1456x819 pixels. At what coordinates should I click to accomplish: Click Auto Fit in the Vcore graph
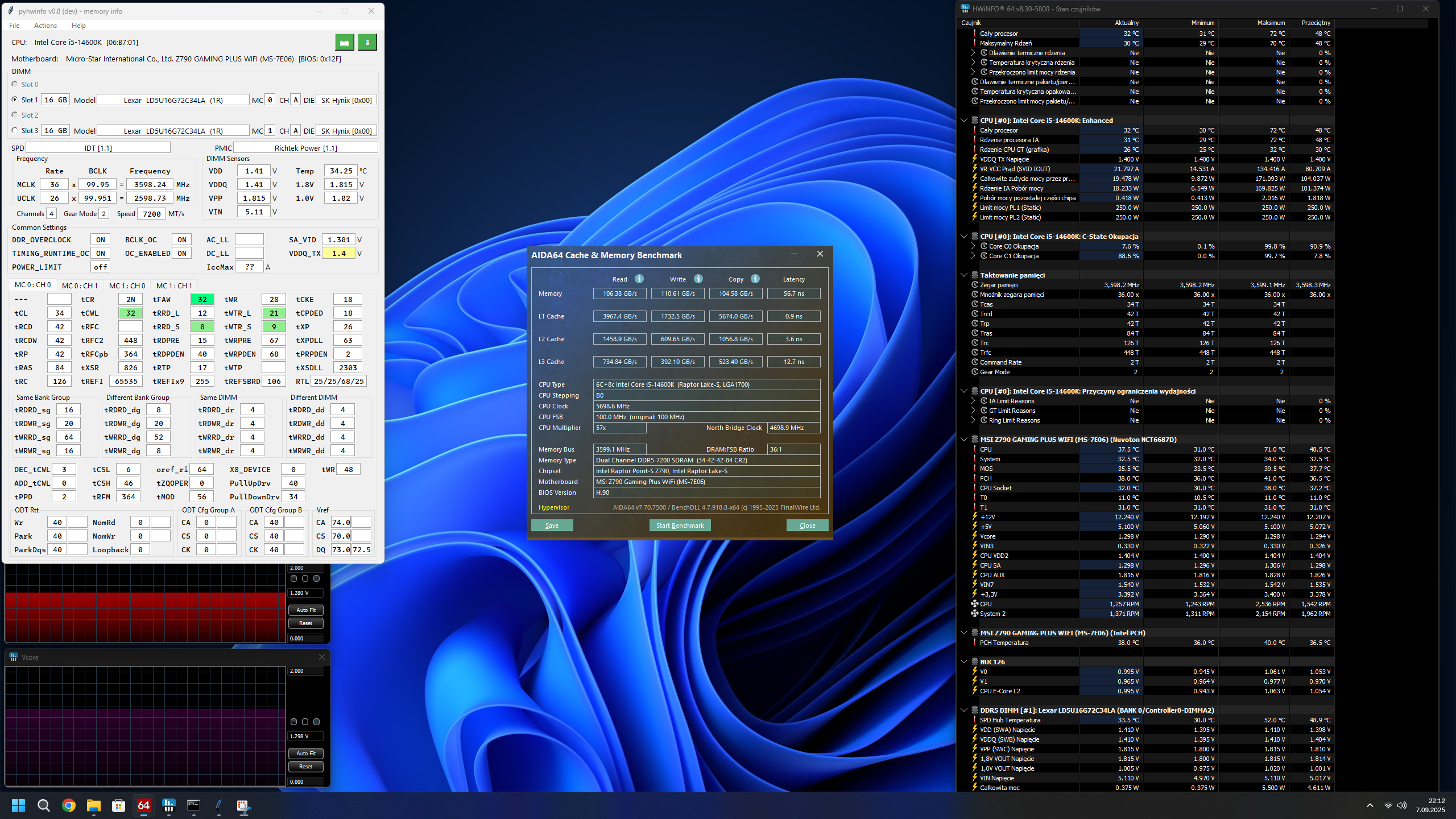tap(305, 753)
